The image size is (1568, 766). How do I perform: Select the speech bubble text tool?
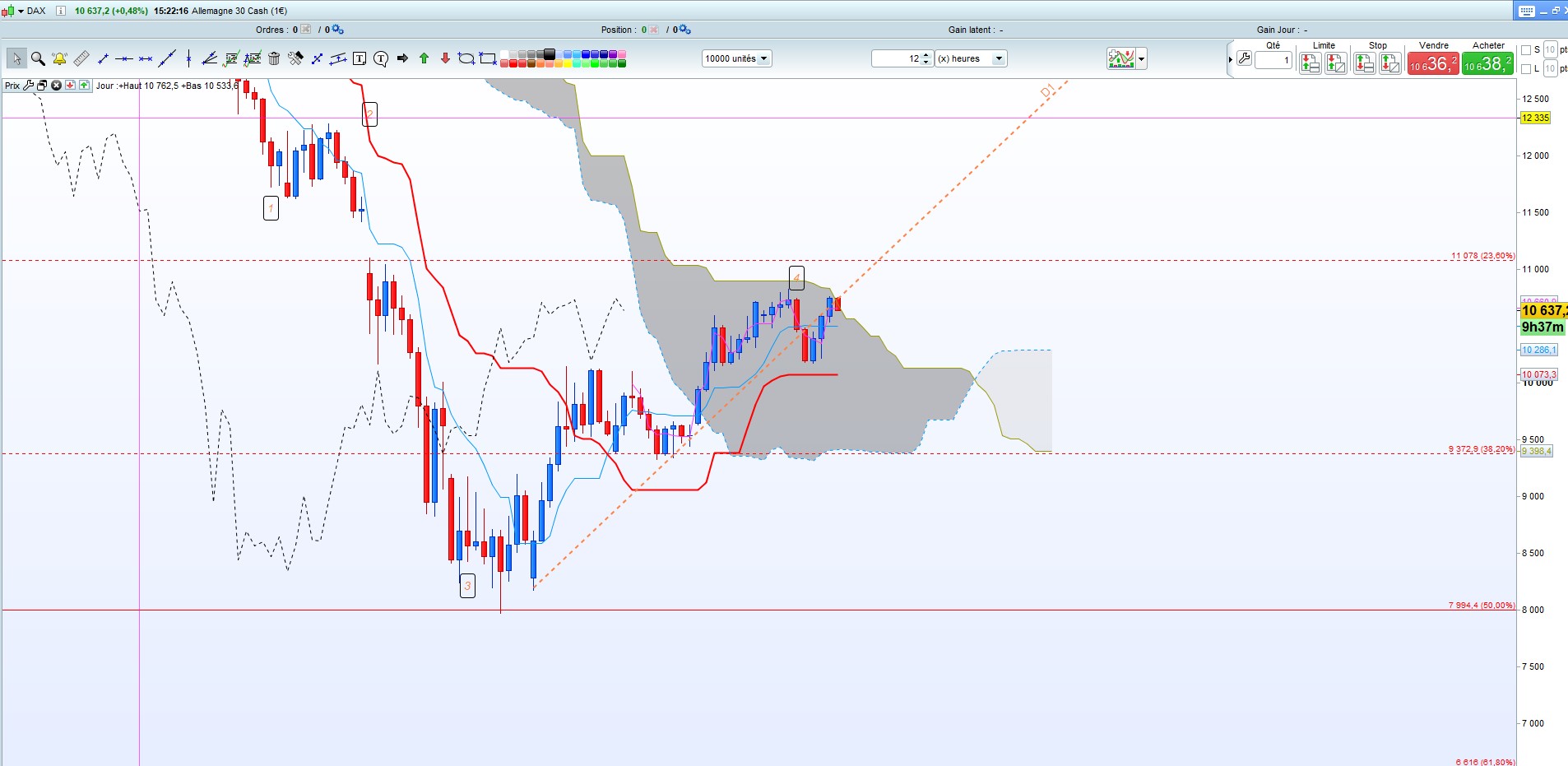click(x=381, y=58)
